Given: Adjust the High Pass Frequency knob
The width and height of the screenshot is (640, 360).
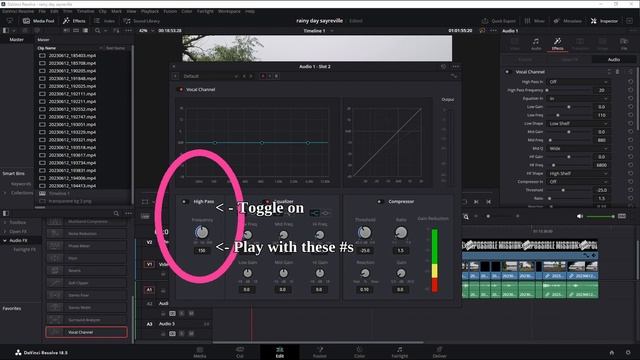Looking at the screenshot, I should pyautogui.click(x=202, y=232).
